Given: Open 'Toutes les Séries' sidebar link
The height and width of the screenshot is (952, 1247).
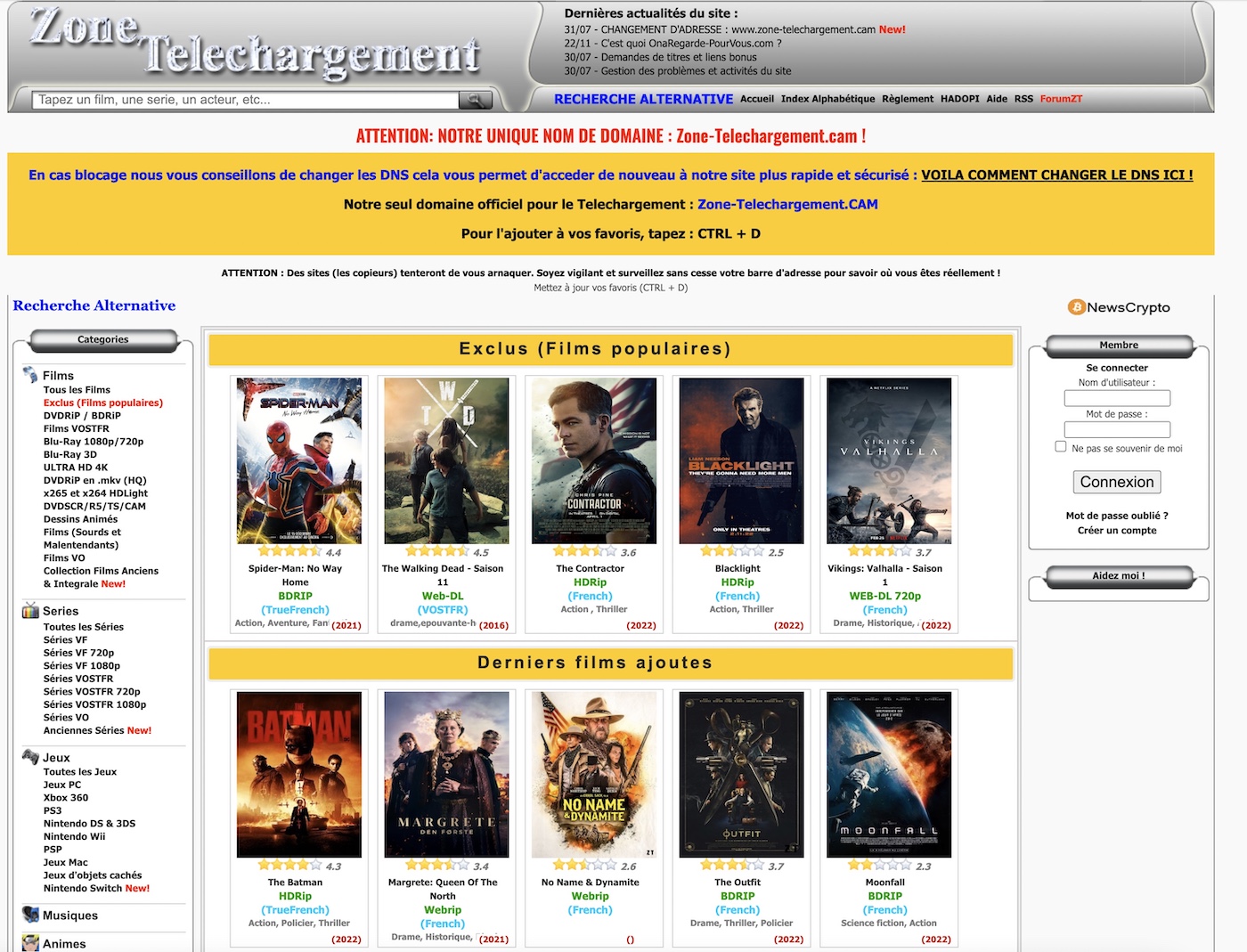Looking at the screenshot, I should (x=84, y=627).
